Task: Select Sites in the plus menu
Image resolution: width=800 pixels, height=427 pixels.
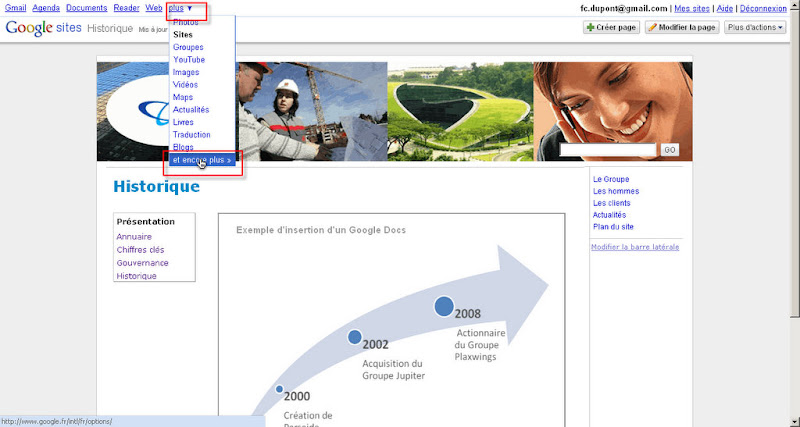Action: pyautogui.click(x=183, y=35)
